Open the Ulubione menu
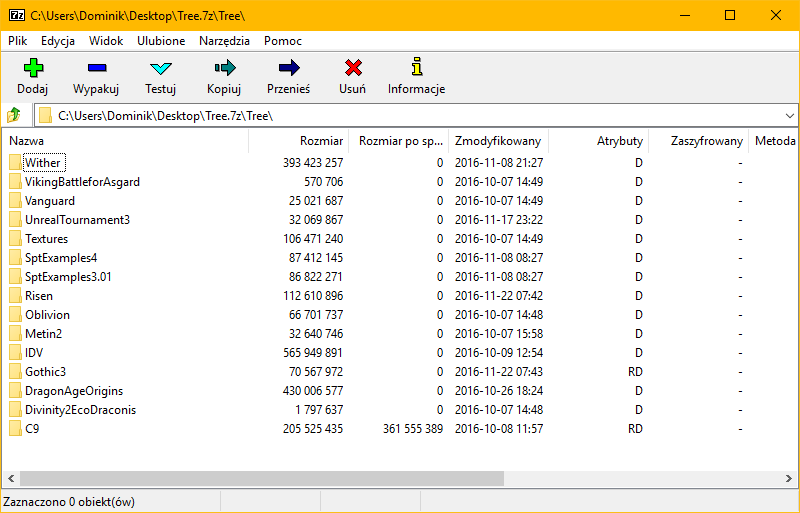This screenshot has height=513, width=800. 161,41
